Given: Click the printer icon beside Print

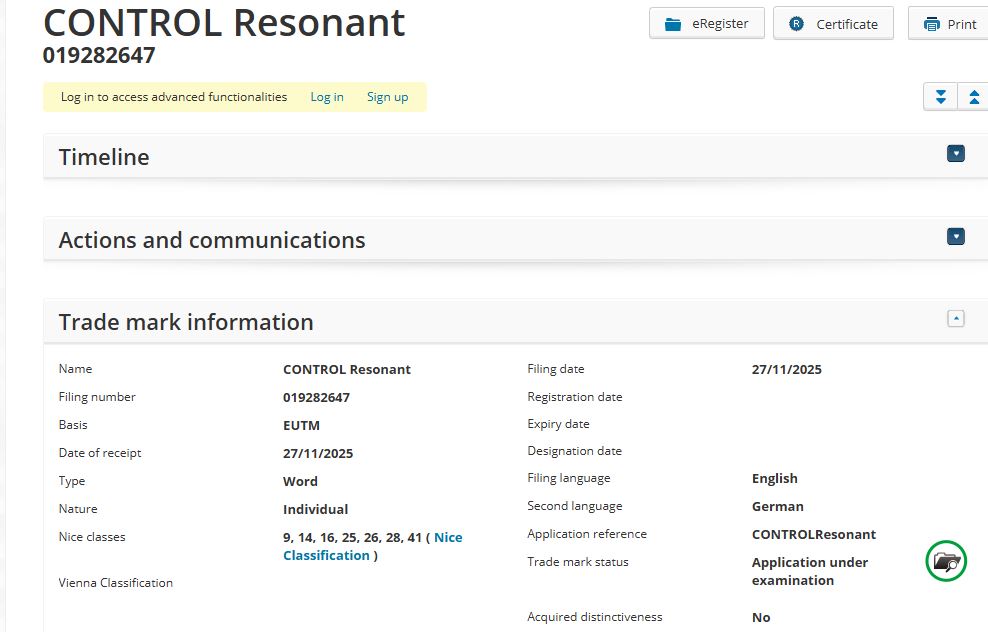Looking at the screenshot, I should click(930, 23).
